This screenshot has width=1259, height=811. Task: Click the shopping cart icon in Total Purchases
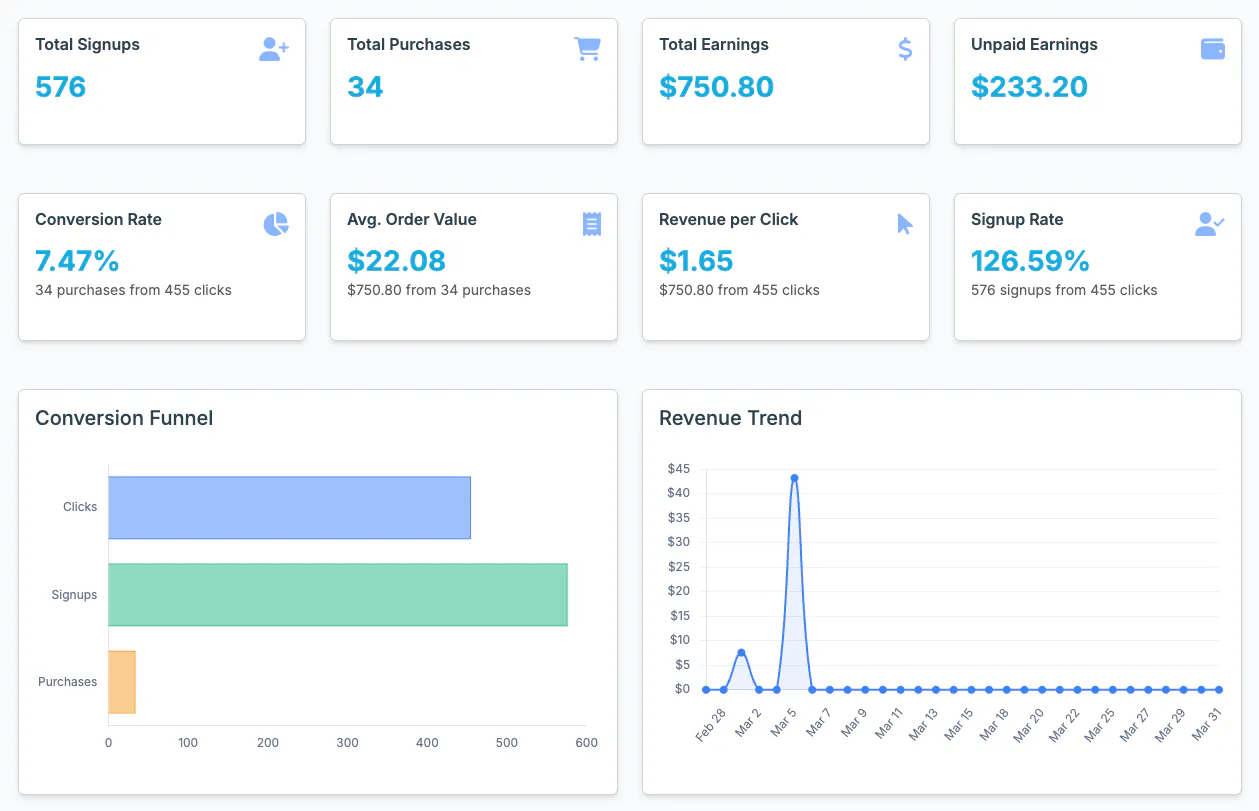click(587, 49)
